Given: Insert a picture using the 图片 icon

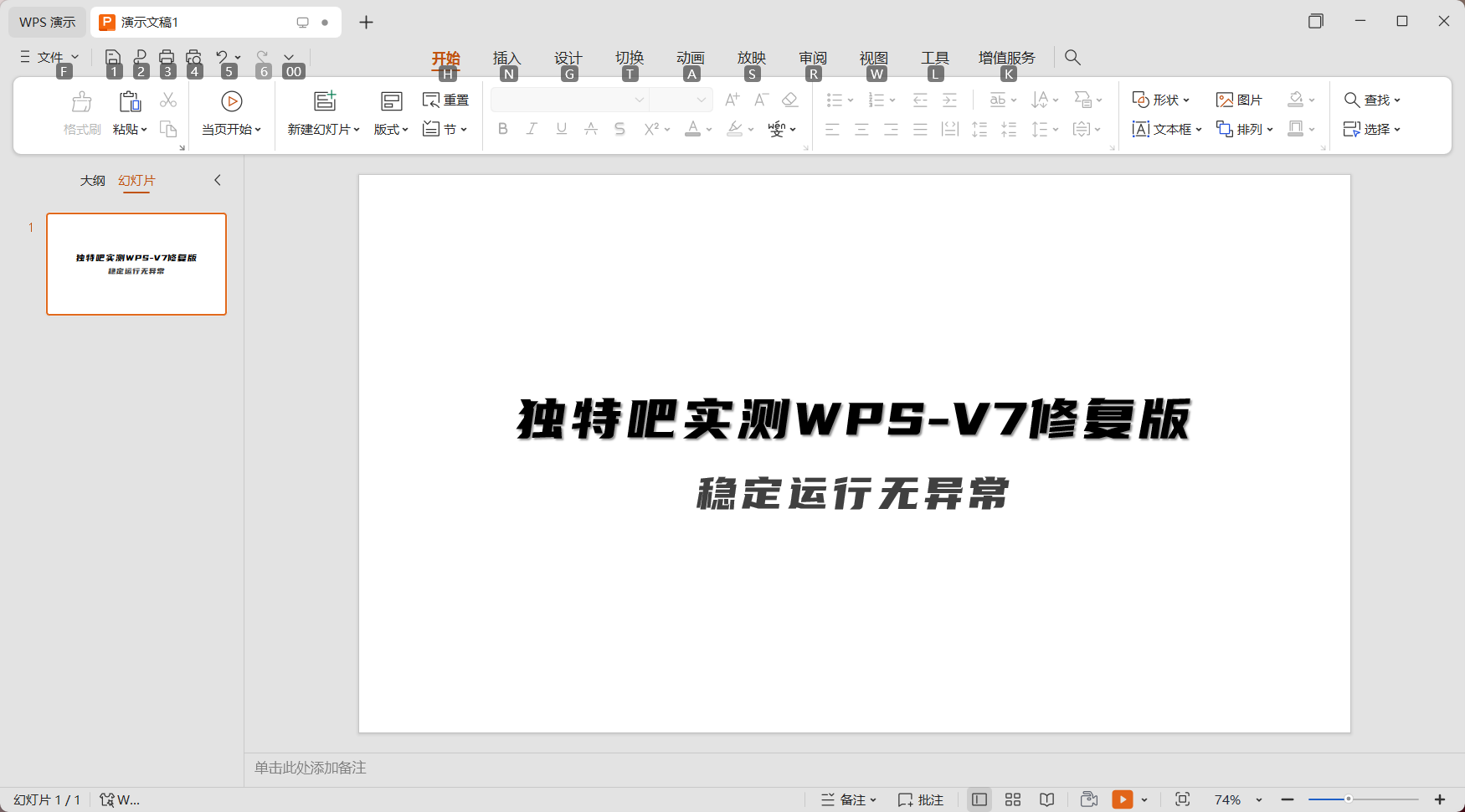Looking at the screenshot, I should click(1241, 100).
